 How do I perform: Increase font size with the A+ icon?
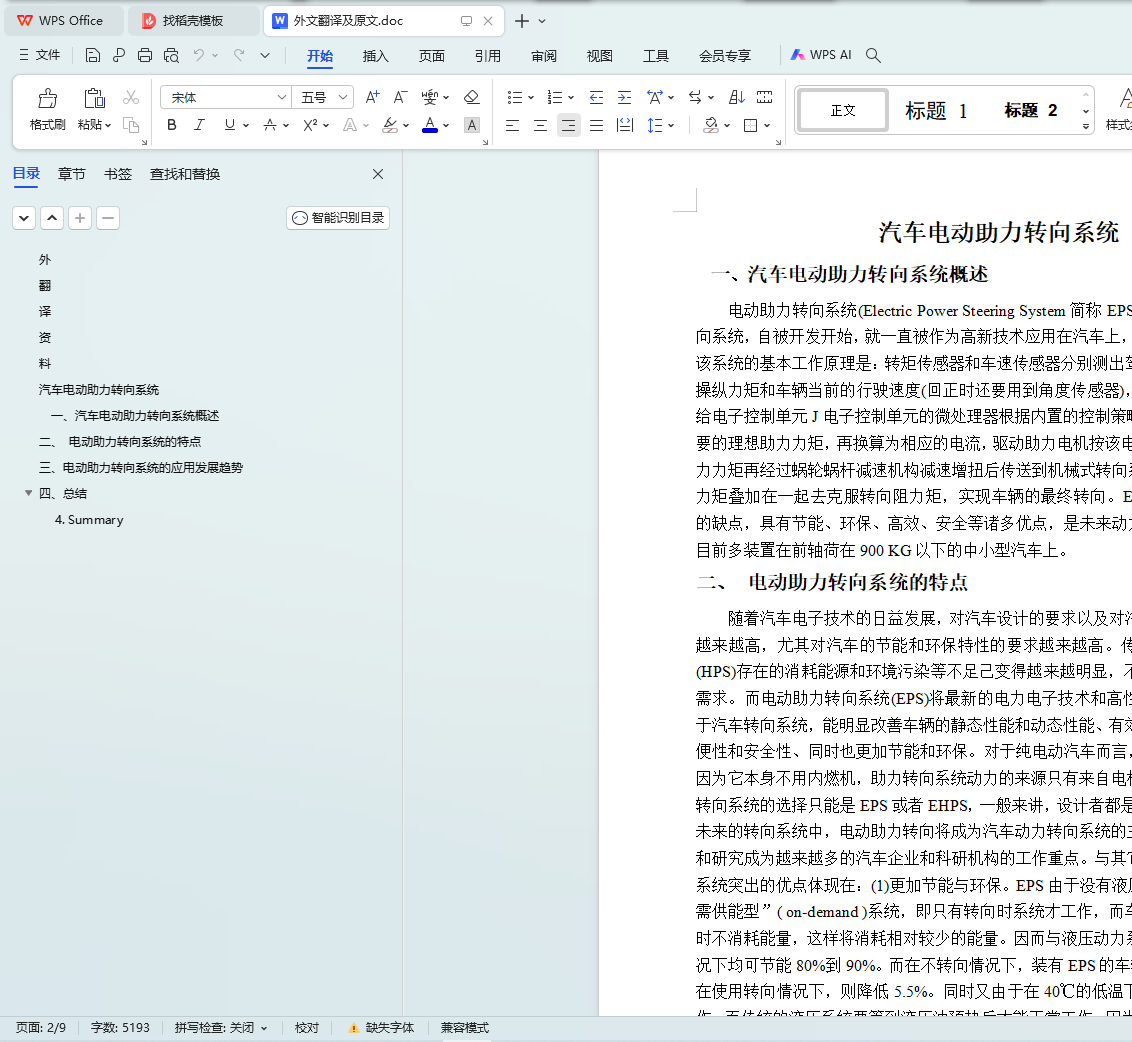click(372, 97)
